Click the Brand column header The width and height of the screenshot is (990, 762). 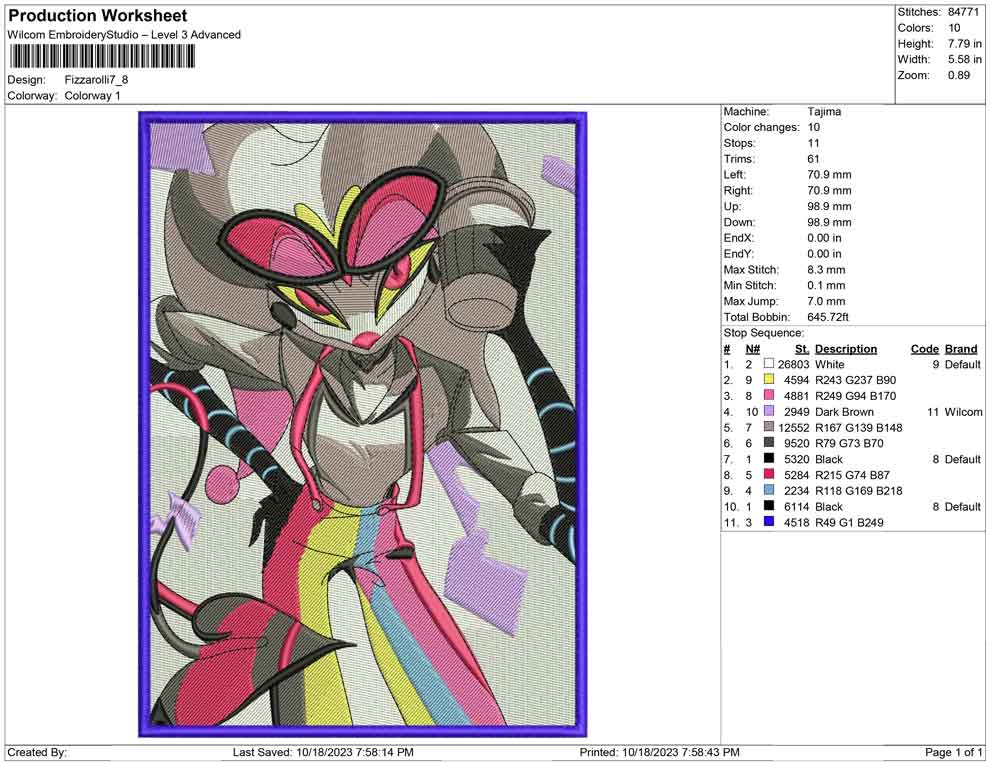tap(961, 348)
